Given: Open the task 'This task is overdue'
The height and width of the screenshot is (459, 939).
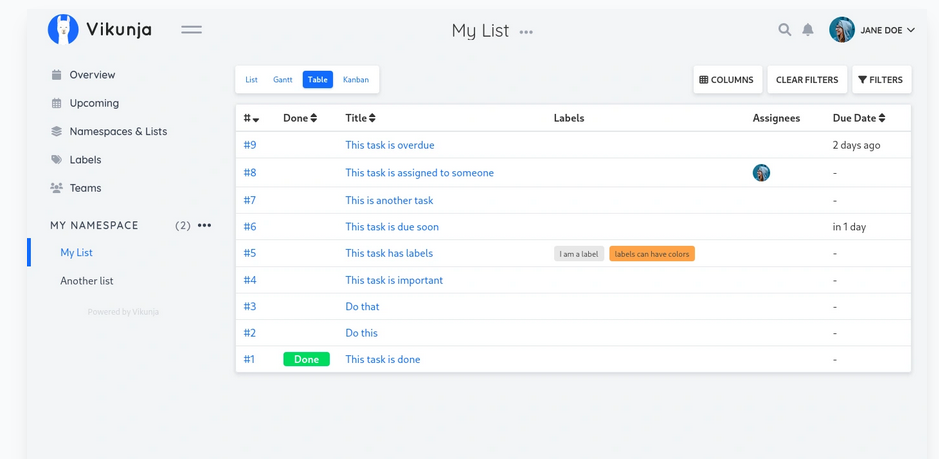Looking at the screenshot, I should point(389,145).
